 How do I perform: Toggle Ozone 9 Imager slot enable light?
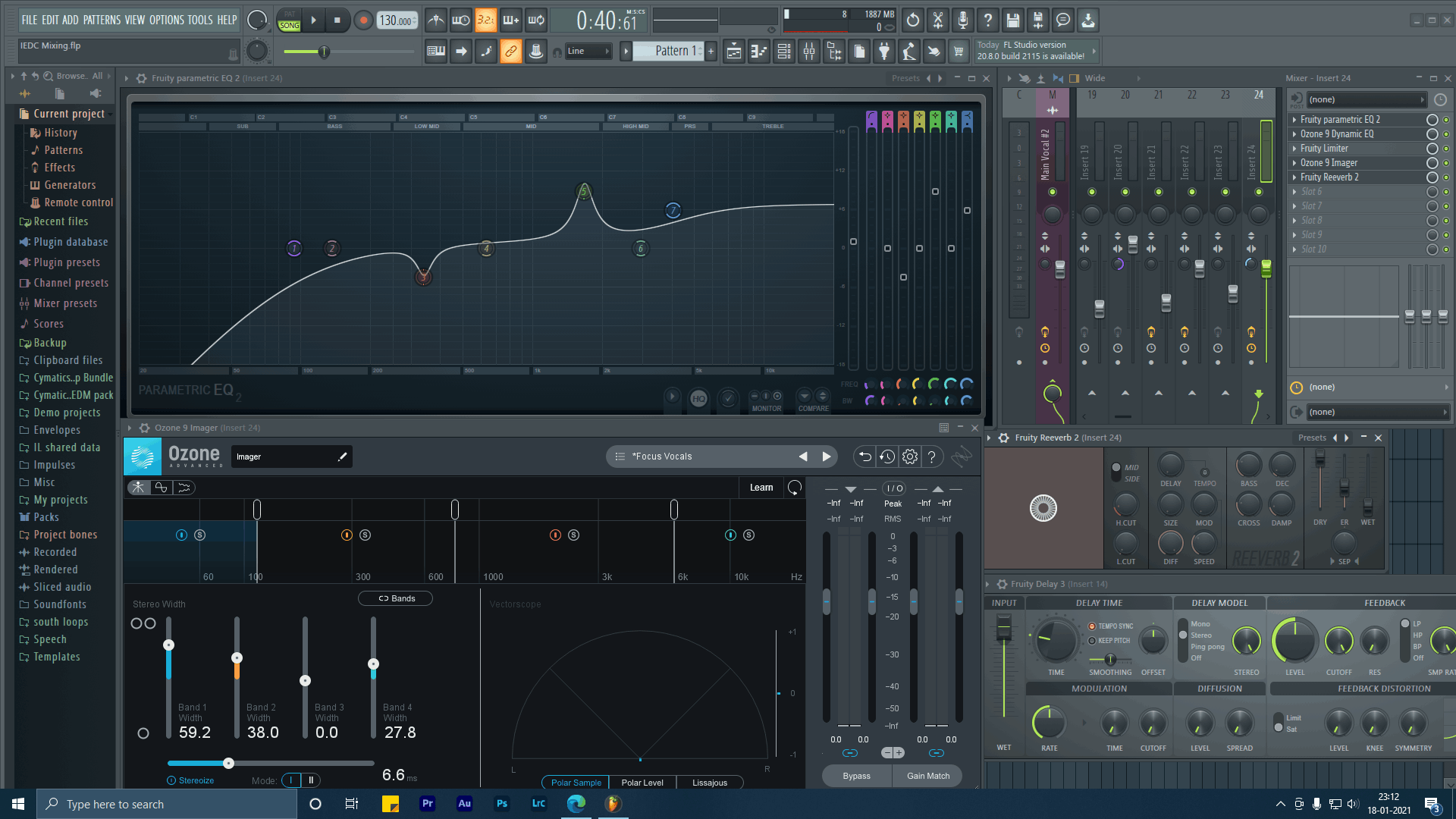(x=1446, y=163)
